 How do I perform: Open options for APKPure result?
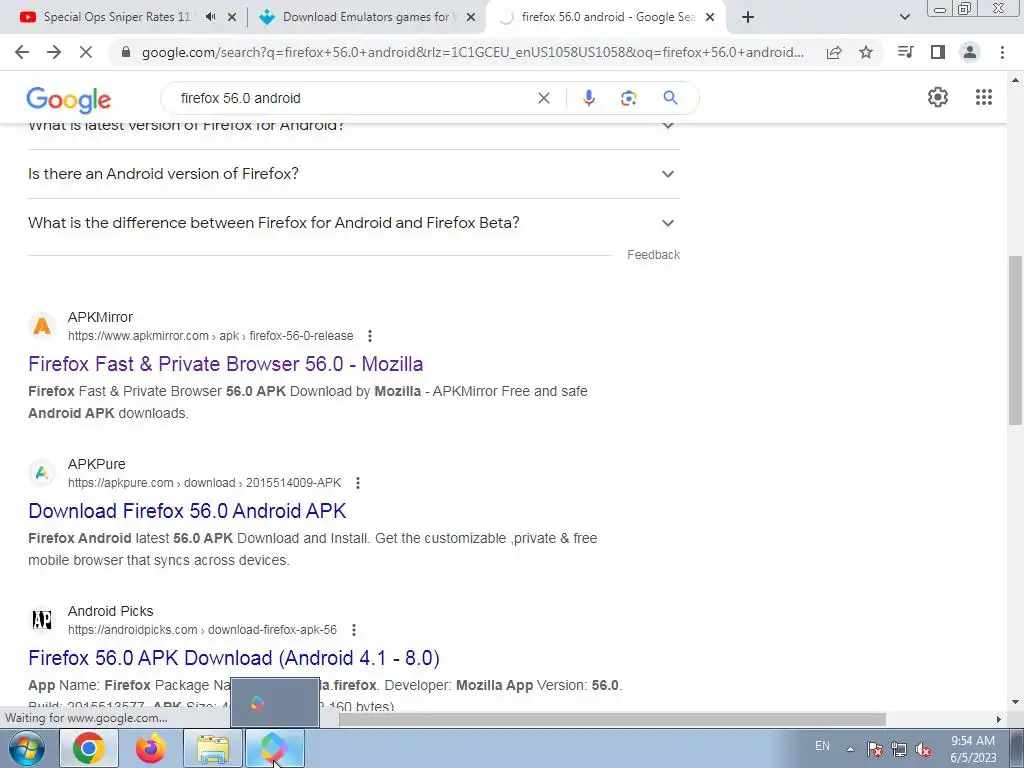coord(357,483)
